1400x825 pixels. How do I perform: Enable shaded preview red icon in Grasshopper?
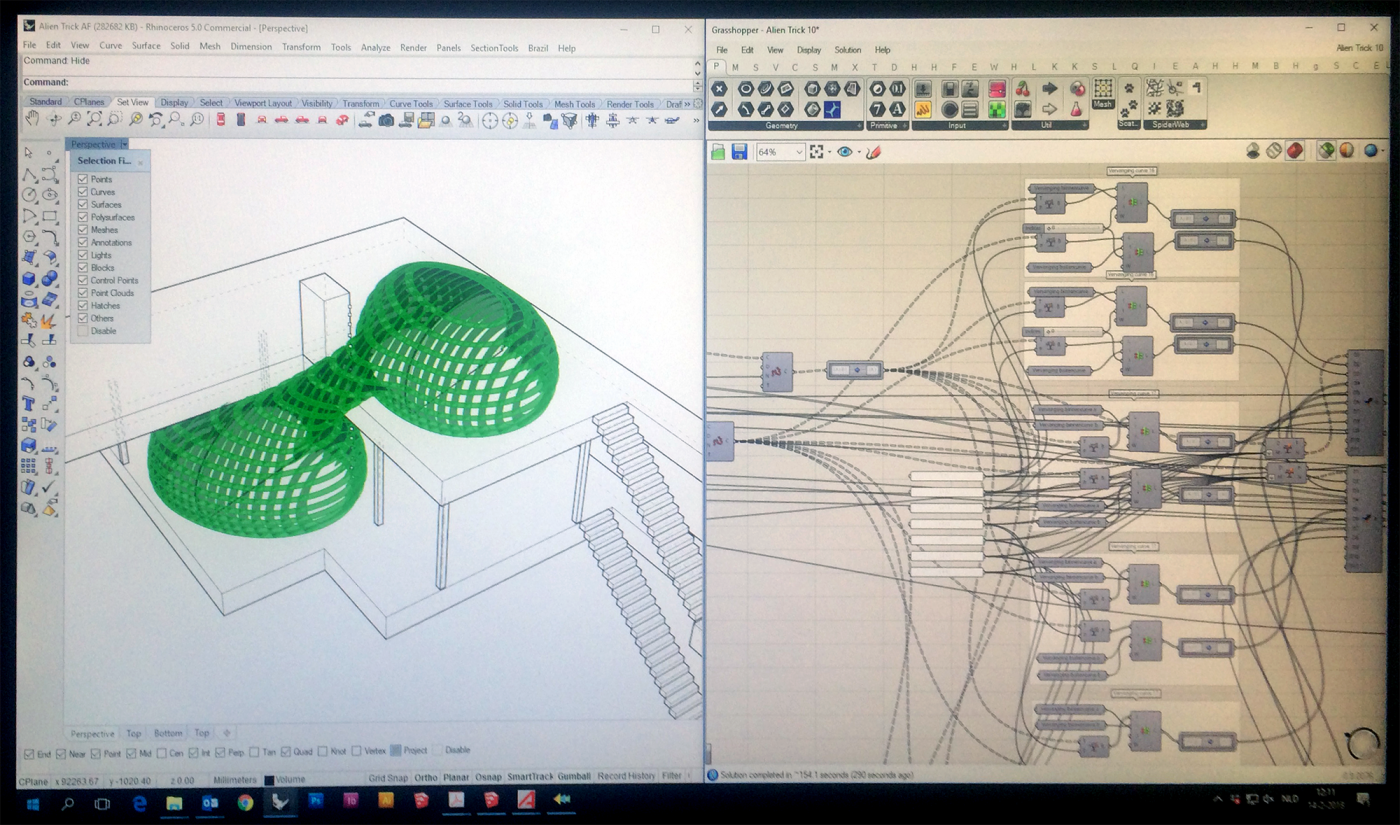(x=1295, y=151)
